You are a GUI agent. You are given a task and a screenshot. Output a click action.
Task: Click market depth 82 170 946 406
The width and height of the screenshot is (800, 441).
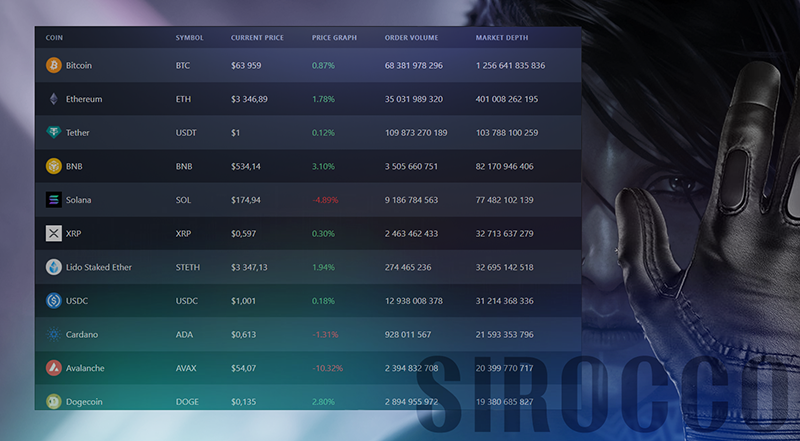505,166
